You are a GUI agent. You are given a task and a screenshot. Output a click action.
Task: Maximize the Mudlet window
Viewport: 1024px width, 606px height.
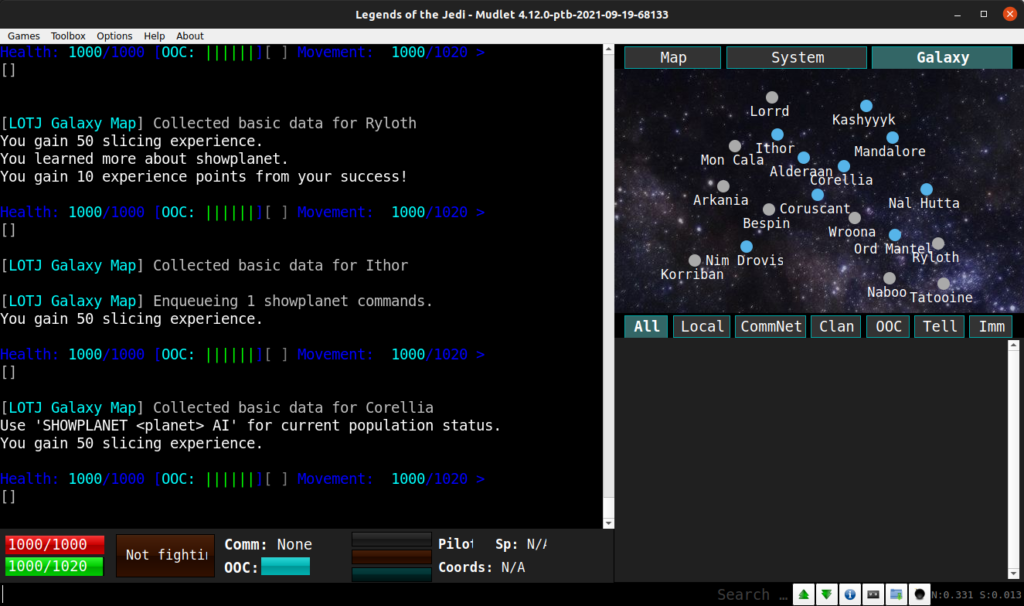tap(984, 14)
